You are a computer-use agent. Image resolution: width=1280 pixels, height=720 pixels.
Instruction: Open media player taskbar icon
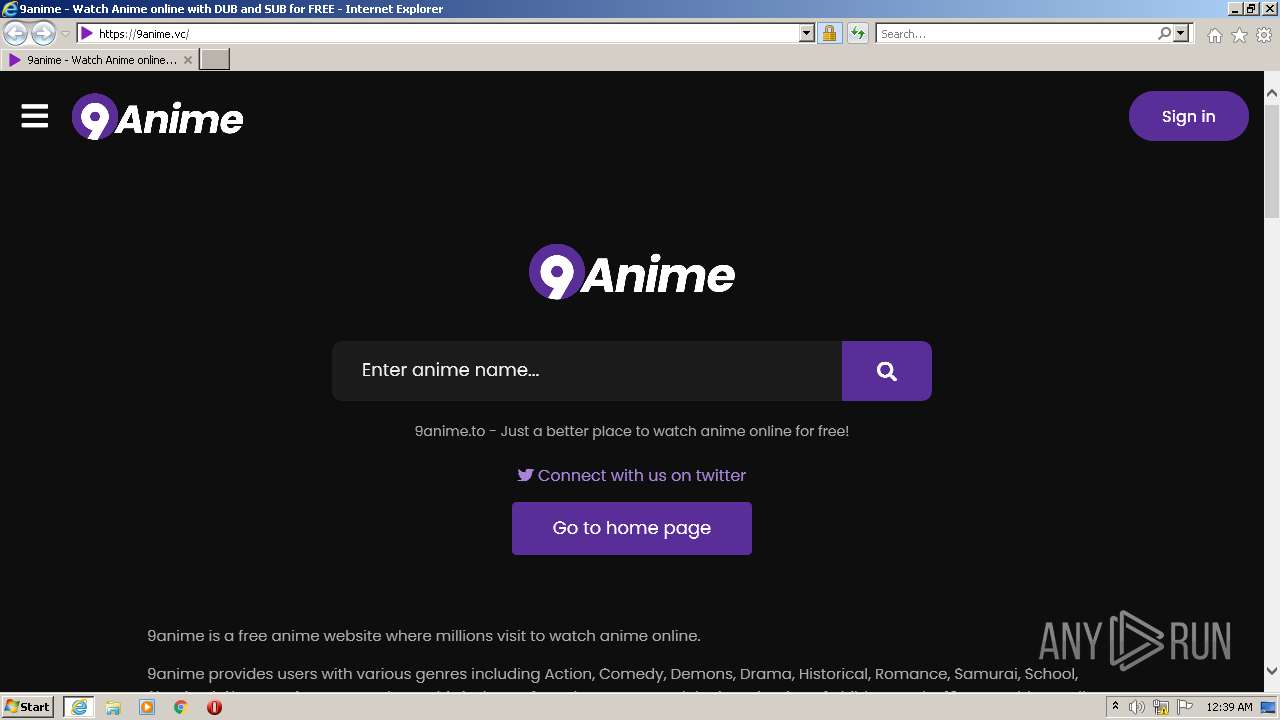(x=147, y=707)
